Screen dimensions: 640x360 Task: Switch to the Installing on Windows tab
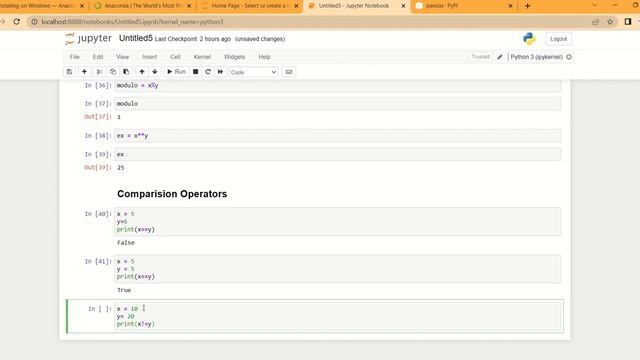tap(41, 6)
